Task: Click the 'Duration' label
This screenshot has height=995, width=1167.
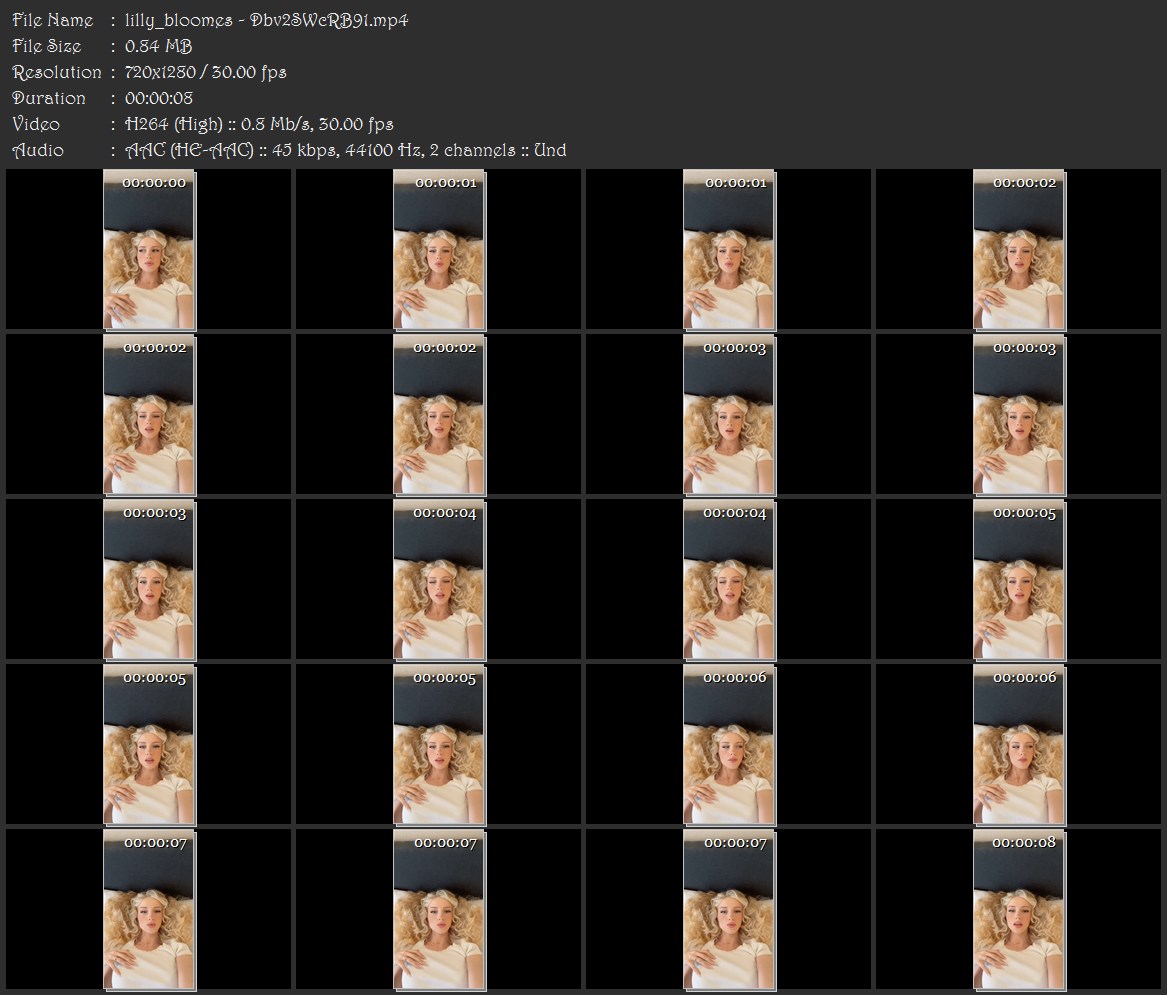Action: (49, 98)
